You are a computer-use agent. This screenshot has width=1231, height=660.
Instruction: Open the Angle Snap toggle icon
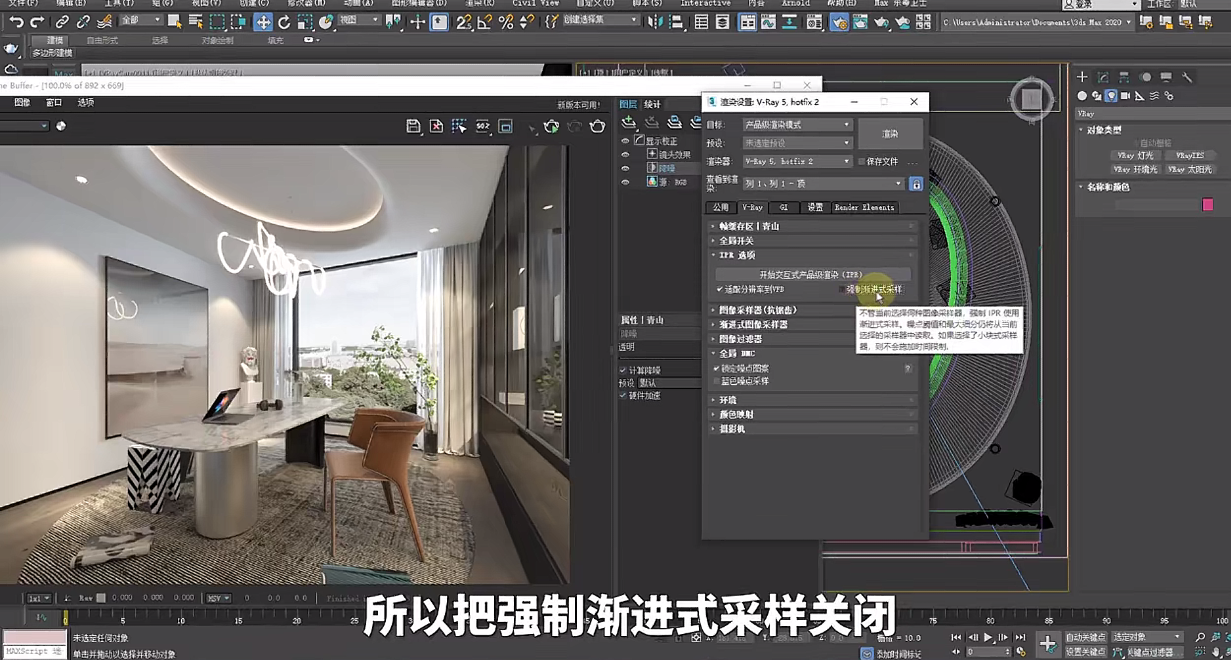point(486,22)
